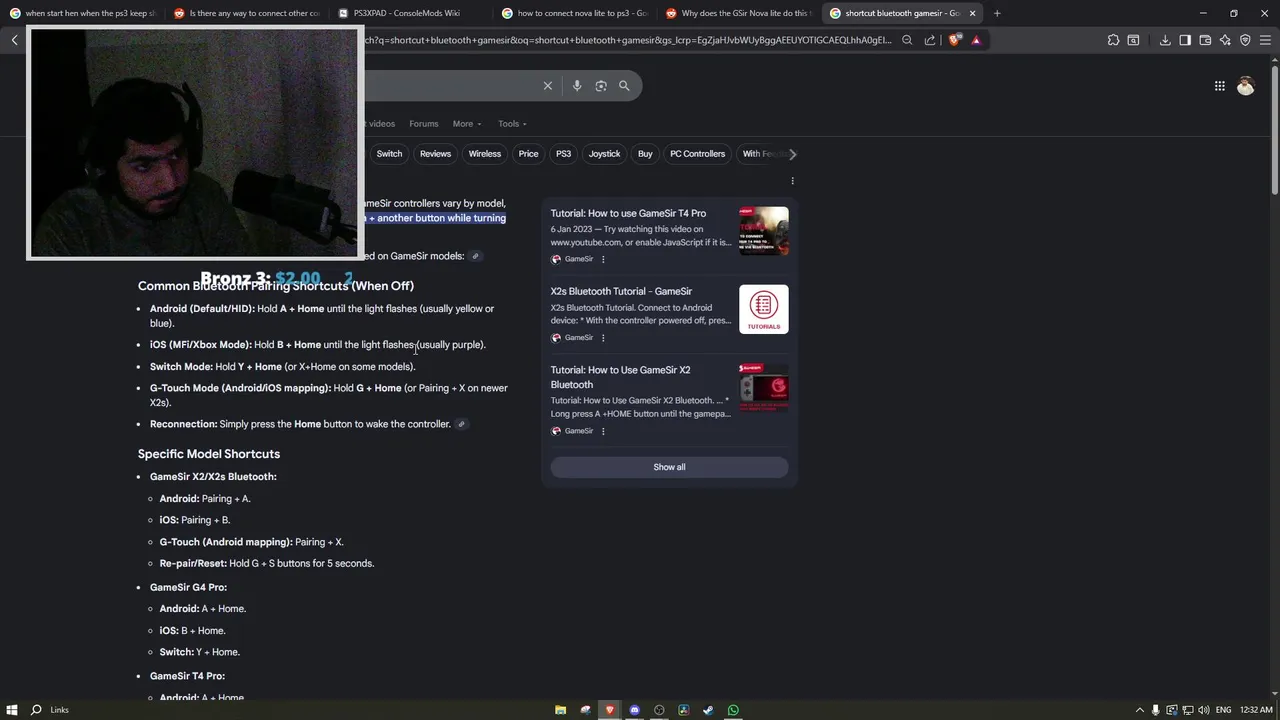Select the Wireless filter chip
This screenshot has height=720, width=1280.
pyautogui.click(x=485, y=154)
